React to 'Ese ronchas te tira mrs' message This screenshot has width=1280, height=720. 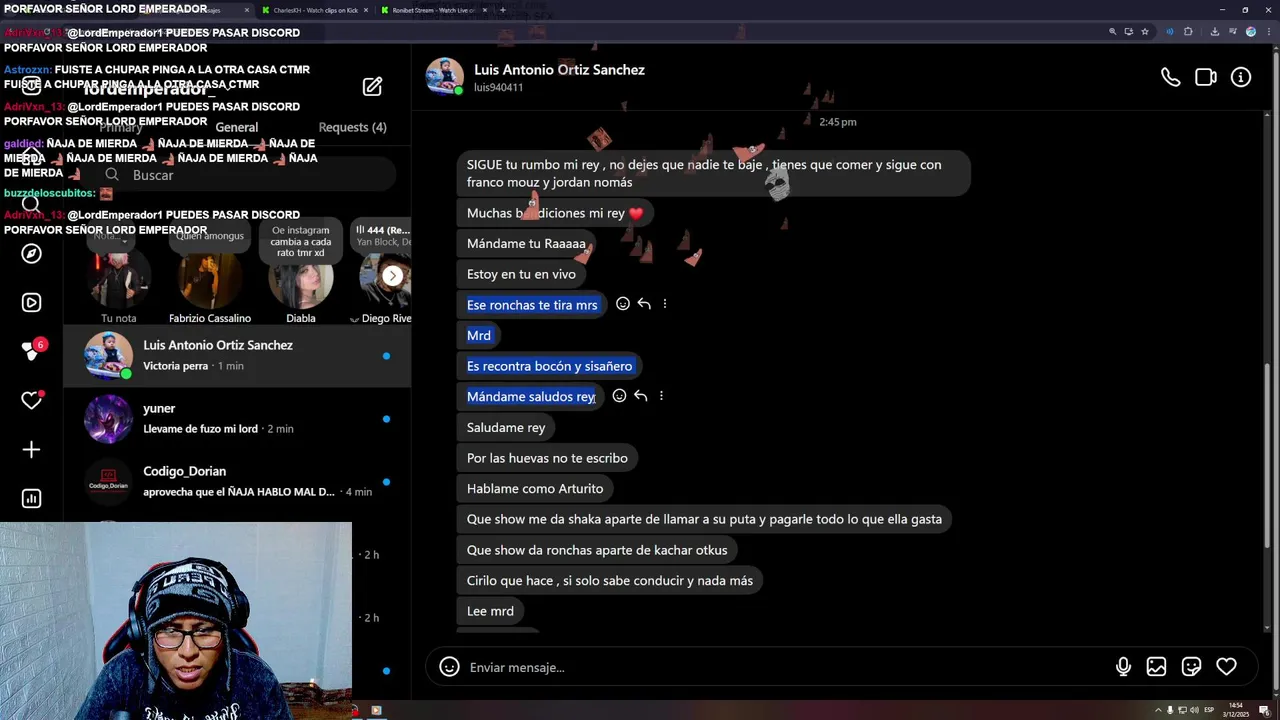pyautogui.click(x=622, y=304)
